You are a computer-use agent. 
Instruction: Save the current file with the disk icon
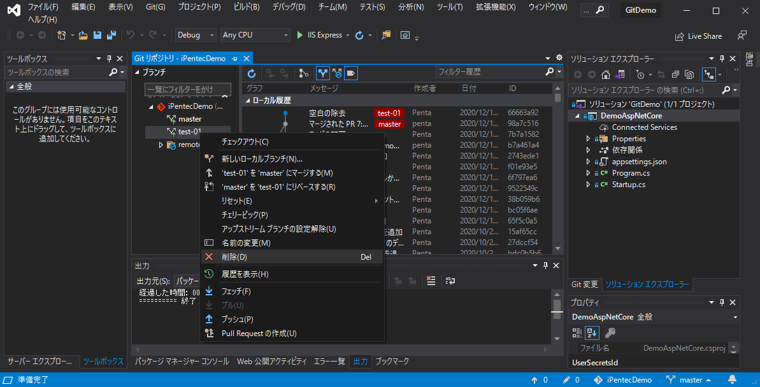pos(97,35)
